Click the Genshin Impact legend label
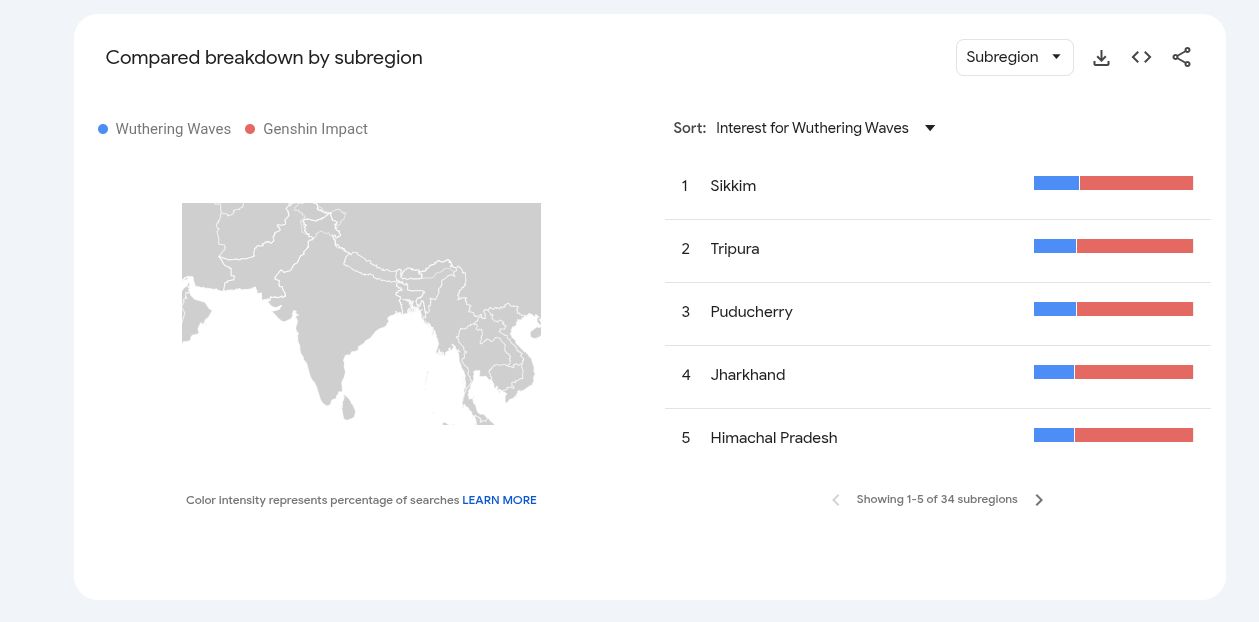The width and height of the screenshot is (1259, 622). pos(315,129)
